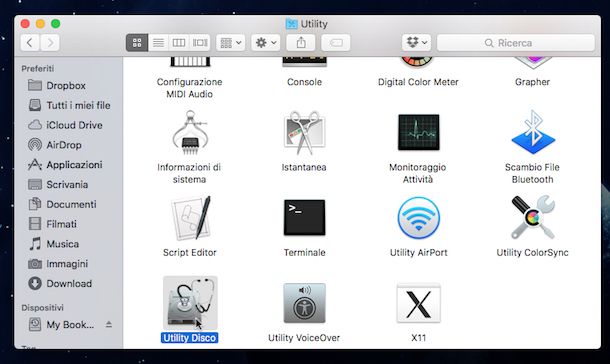
Task: Select the Console app label
Action: 304,82
